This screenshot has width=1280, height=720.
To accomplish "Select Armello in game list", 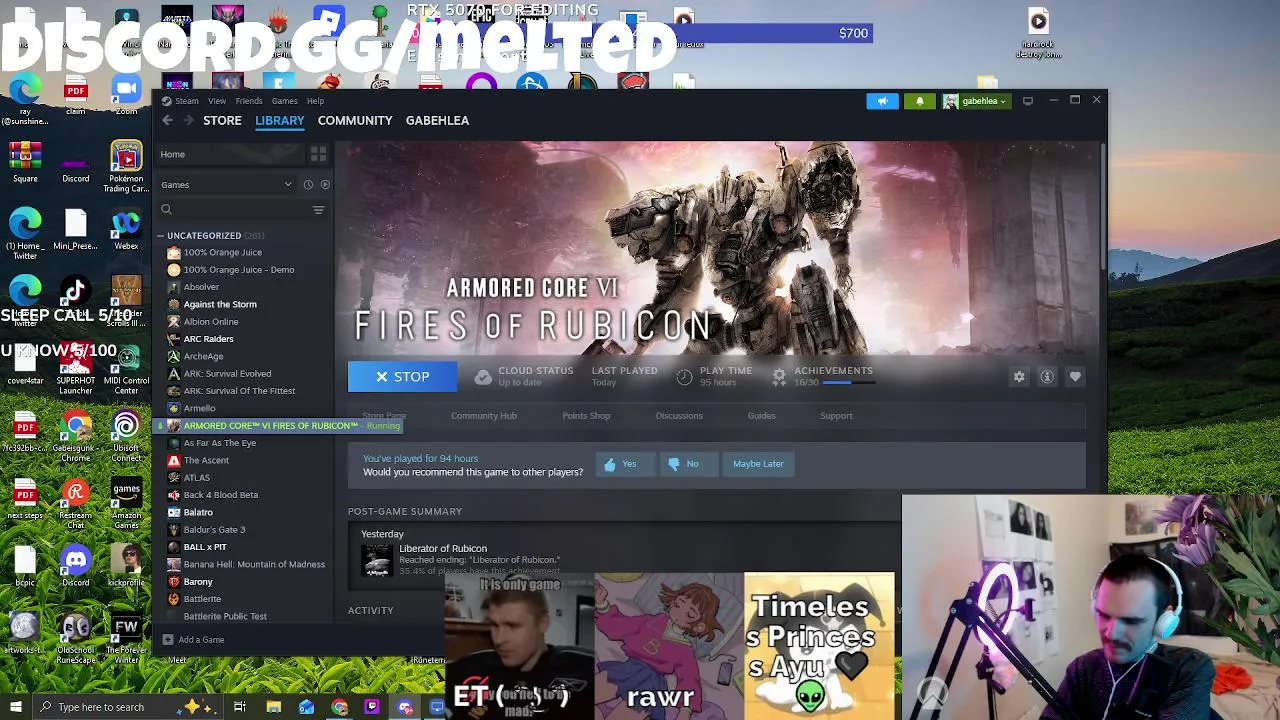I will pos(199,408).
